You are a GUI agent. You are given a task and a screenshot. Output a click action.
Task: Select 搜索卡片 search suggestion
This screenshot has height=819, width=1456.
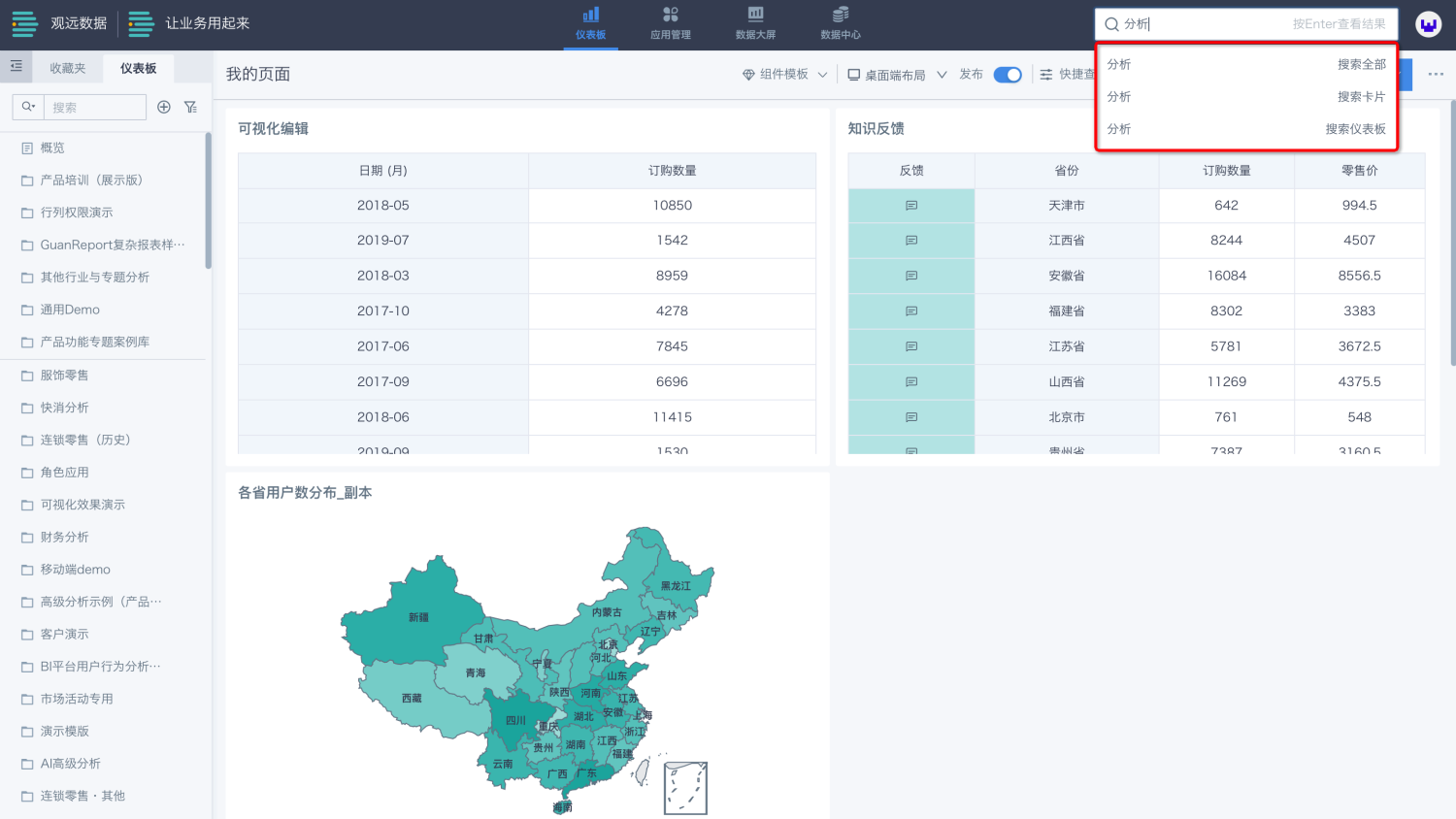[x=1246, y=96]
